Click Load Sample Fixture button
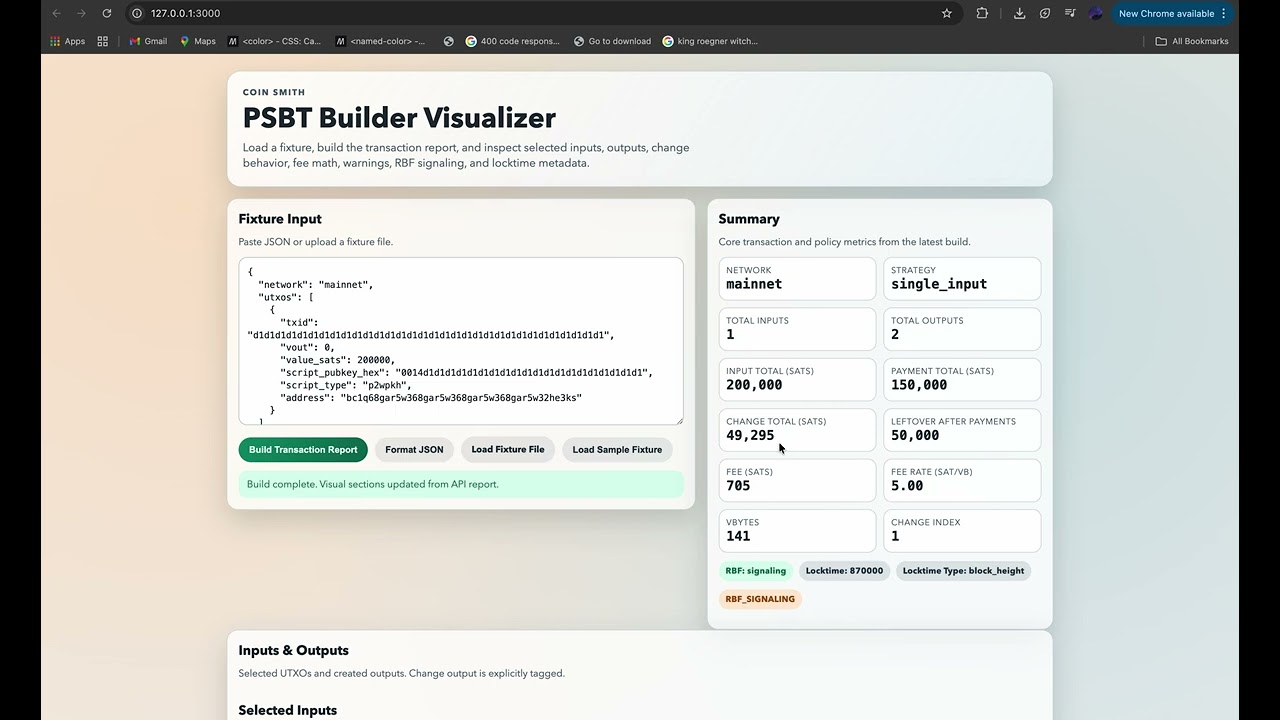 coord(617,450)
